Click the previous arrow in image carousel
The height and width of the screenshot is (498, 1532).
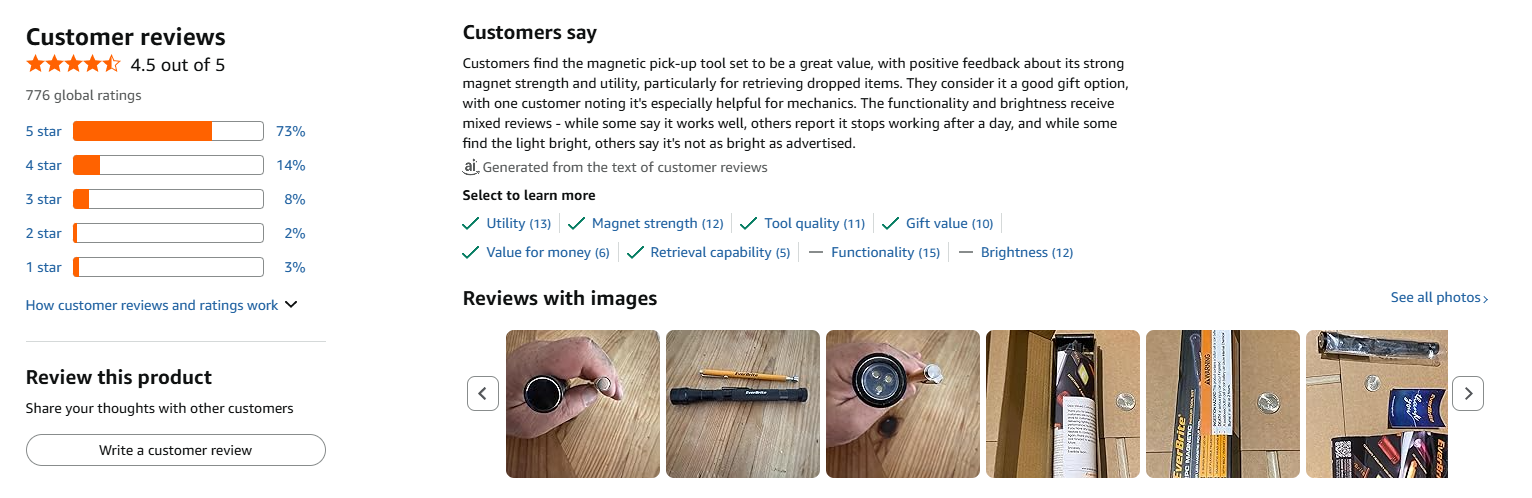(x=482, y=393)
